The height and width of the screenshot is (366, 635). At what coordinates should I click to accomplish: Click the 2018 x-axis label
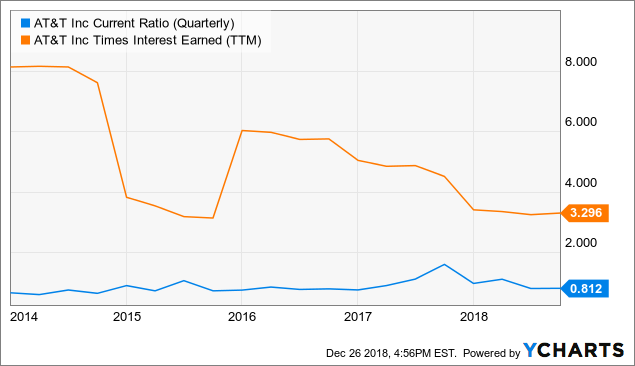tap(474, 316)
